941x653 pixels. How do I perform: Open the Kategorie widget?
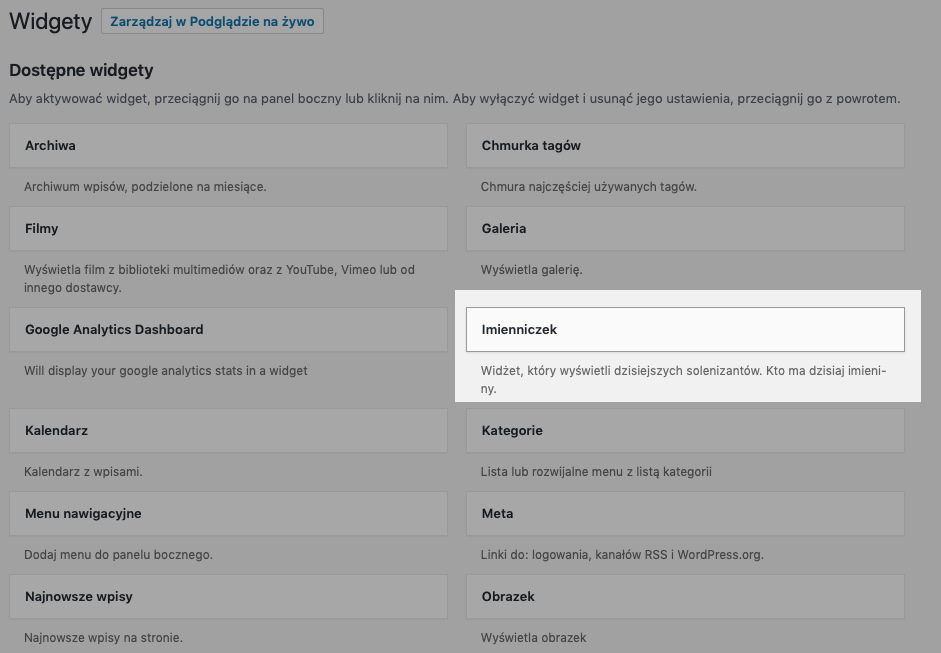685,431
